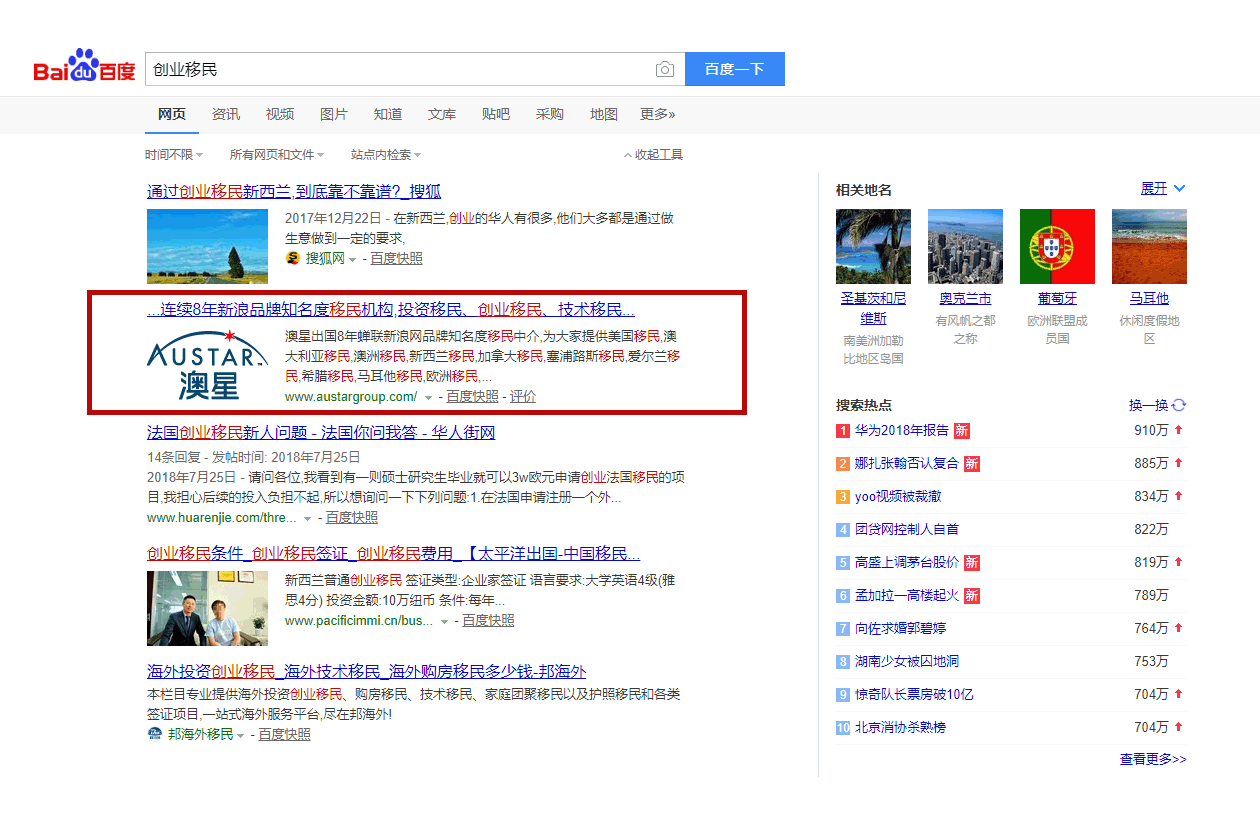Screen dimensions: 1260x814
Task: Open image search via the camera icon
Action: click(665, 69)
